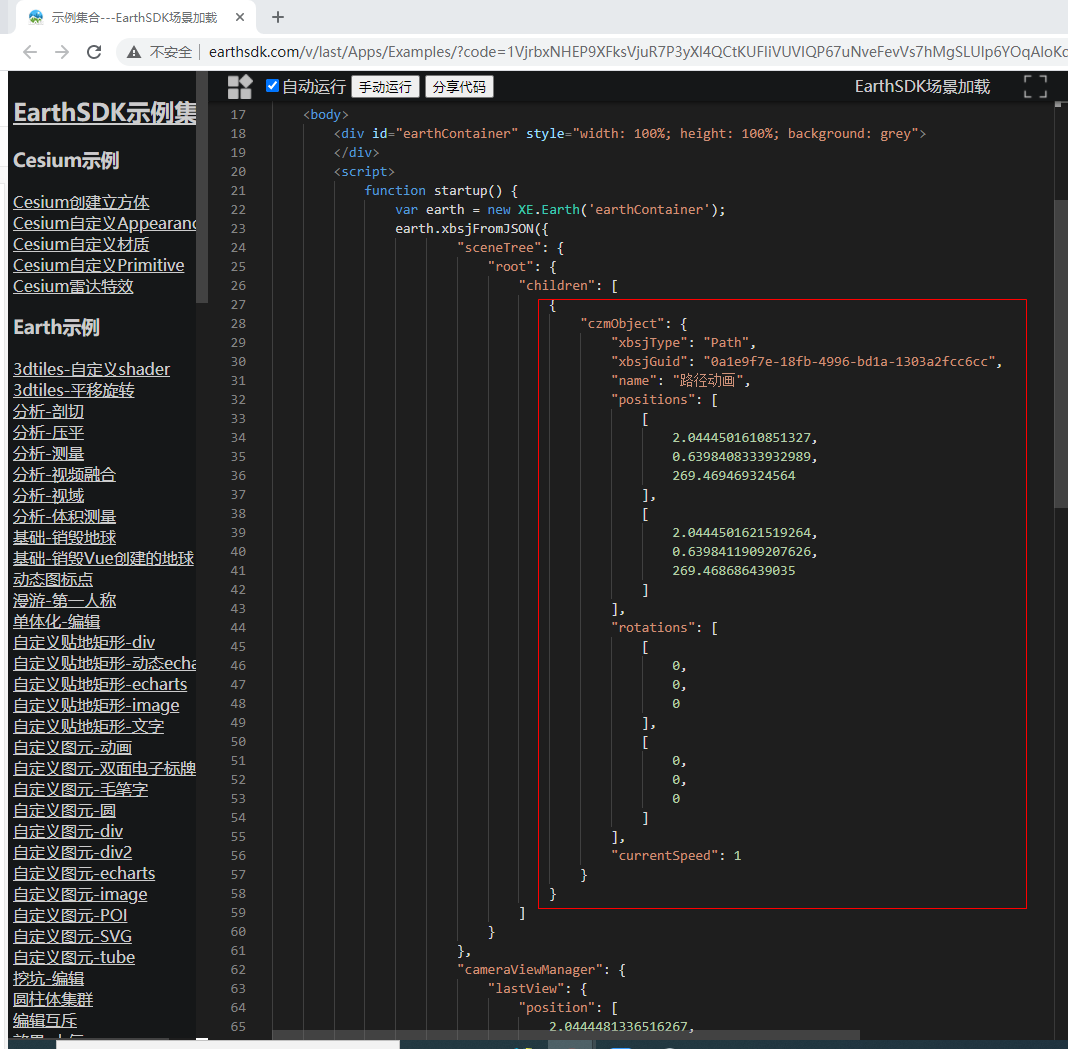Open 自定义图元-动画 example
Image resolution: width=1068 pixels, height=1049 pixels.
[72, 748]
